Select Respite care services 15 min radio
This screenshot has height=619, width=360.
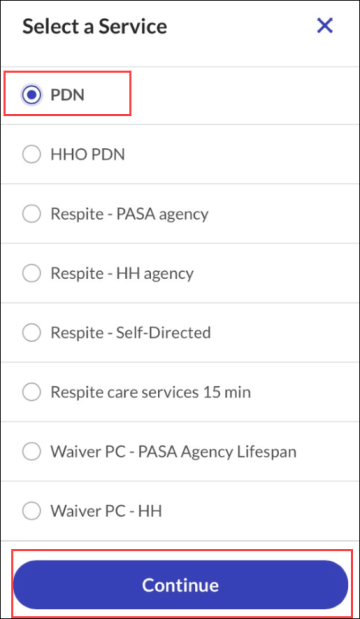click(31, 392)
